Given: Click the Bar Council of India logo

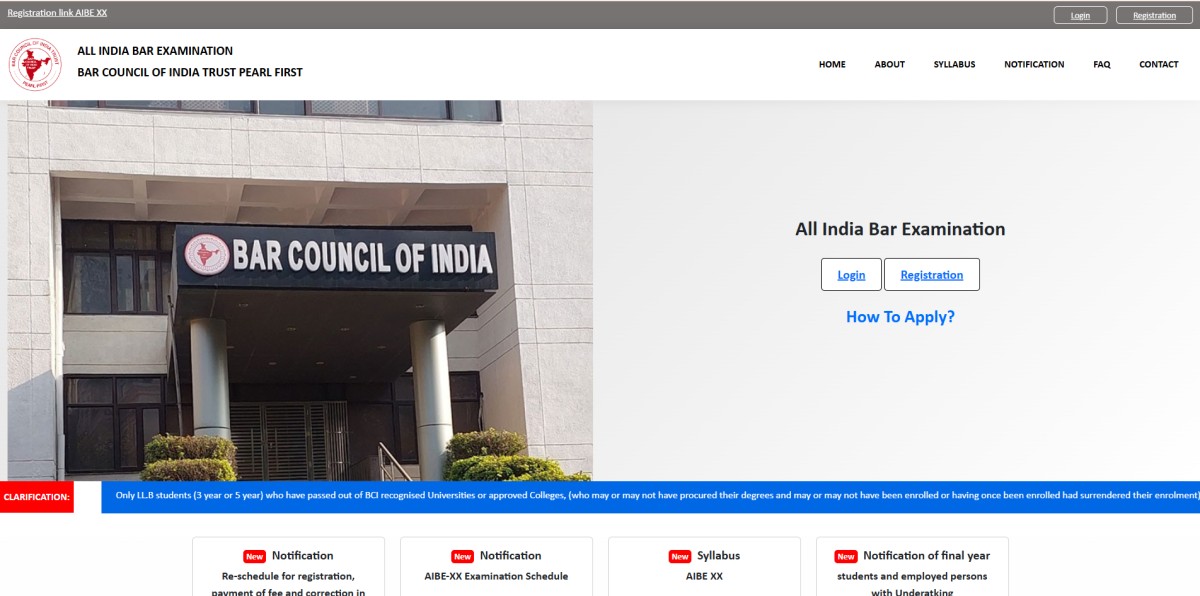Looking at the screenshot, I should 34,64.
